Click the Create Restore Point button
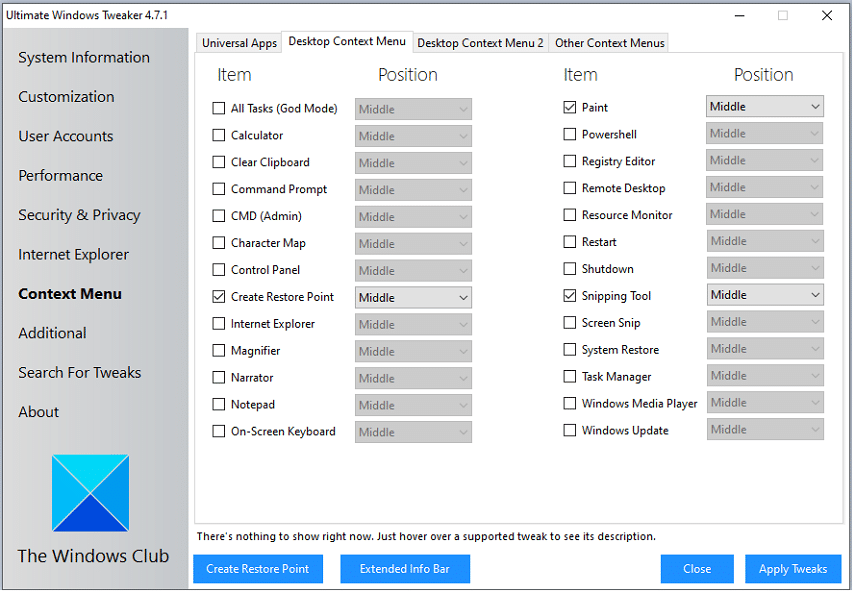The height and width of the screenshot is (593, 855). 258,569
